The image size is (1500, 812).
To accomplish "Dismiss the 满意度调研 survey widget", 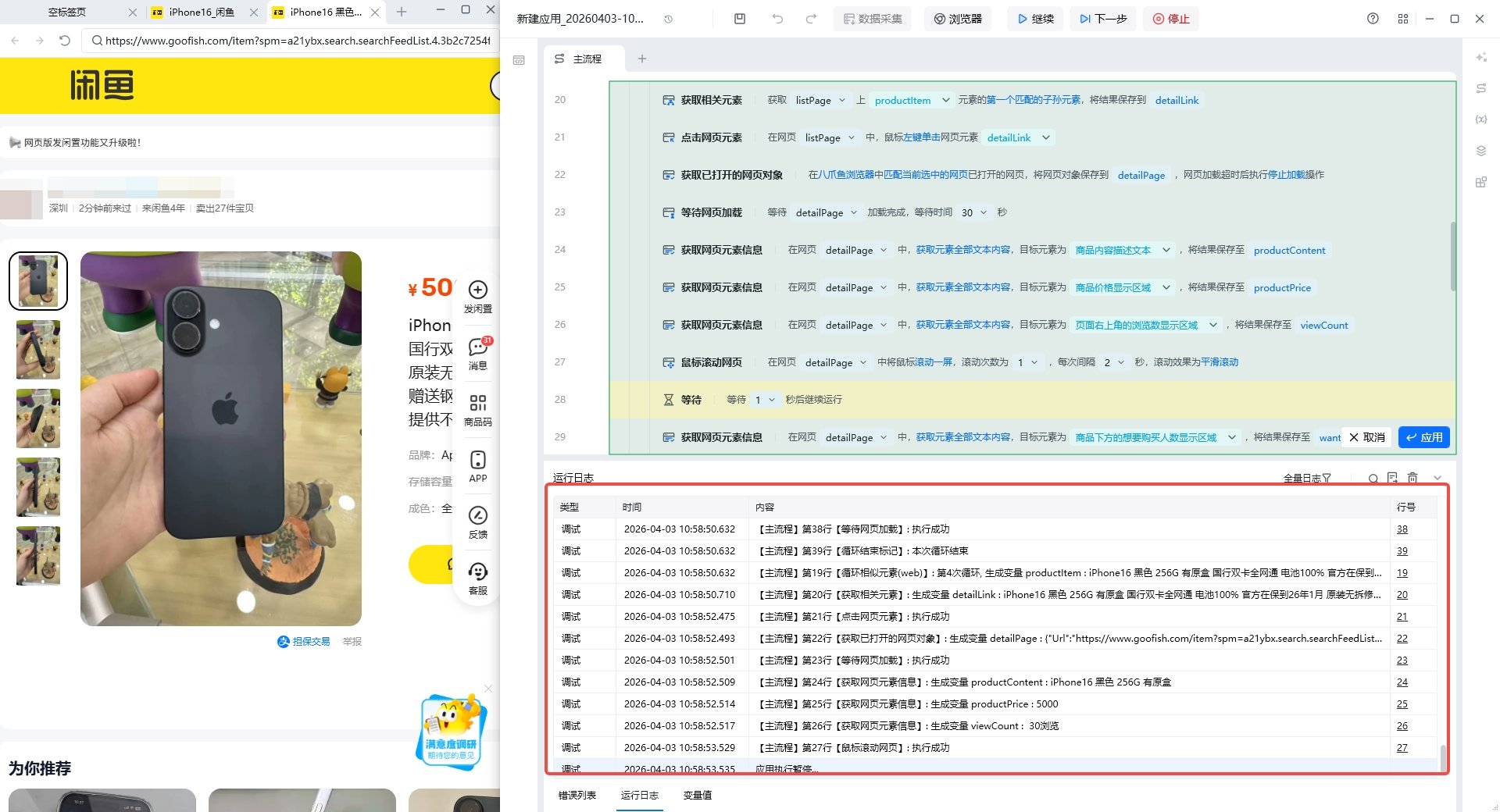I will (x=488, y=689).
